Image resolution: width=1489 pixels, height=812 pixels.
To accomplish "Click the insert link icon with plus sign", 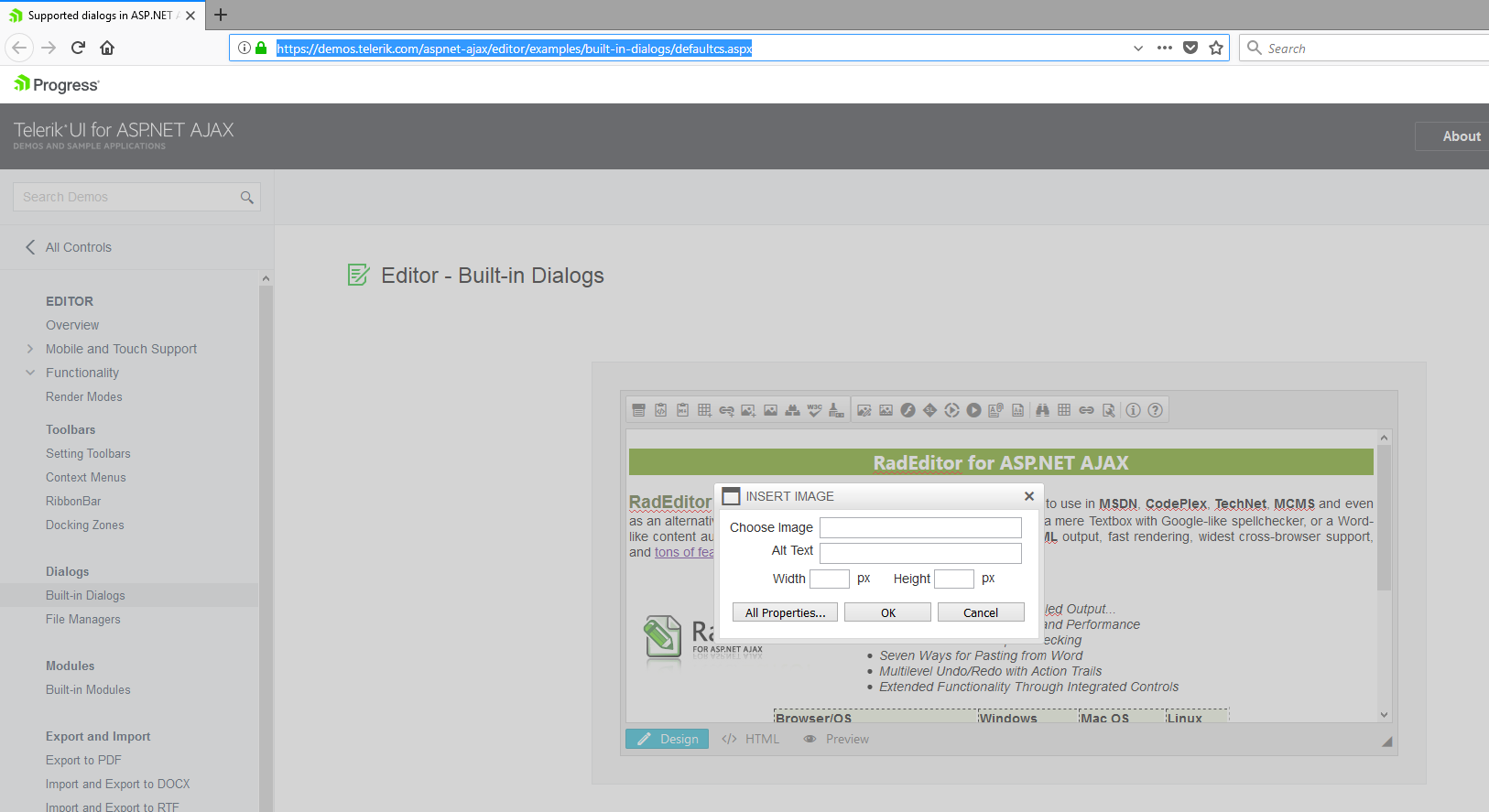I will tap(726, 410).
